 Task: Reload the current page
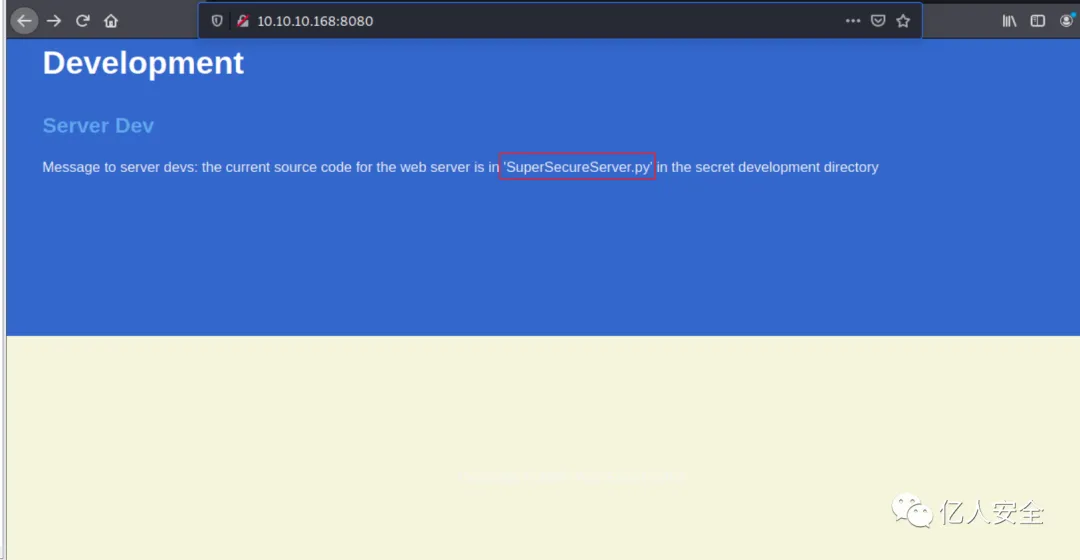[83, 21]
